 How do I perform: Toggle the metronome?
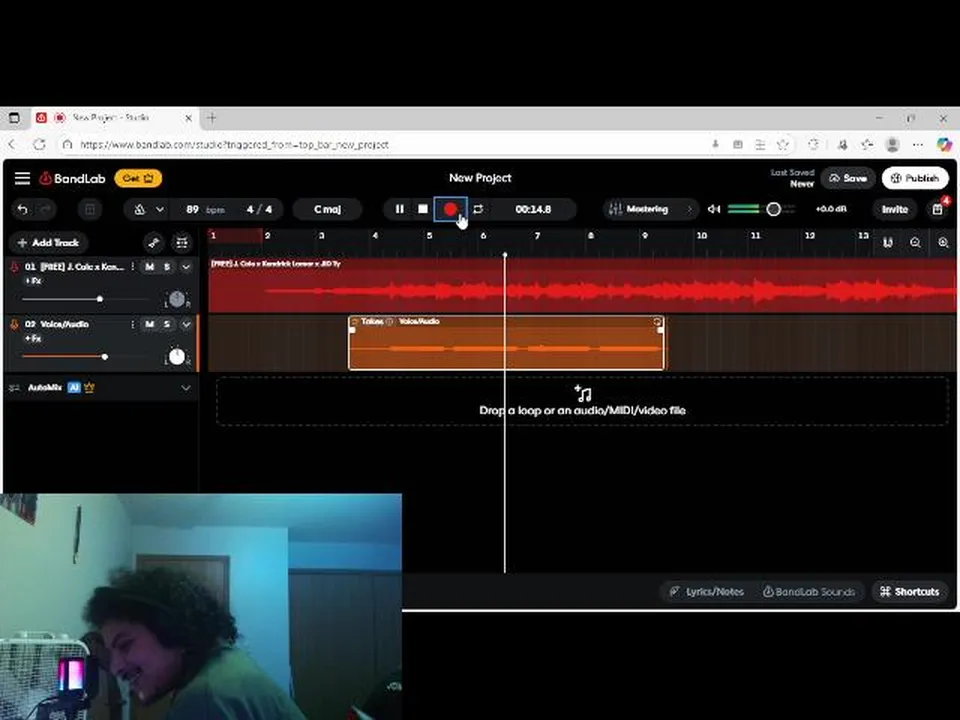point(140,209)
